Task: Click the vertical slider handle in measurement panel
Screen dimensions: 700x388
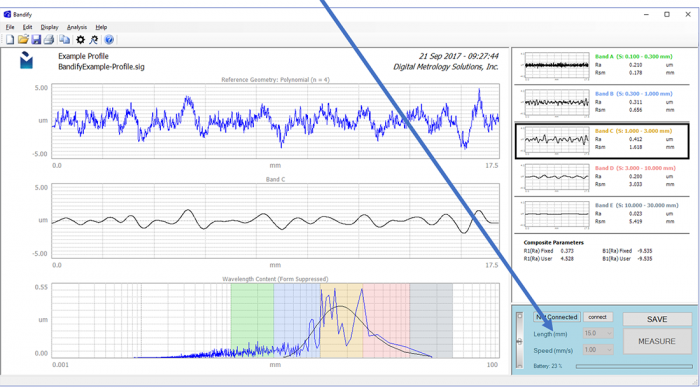Action: (x=519, y=342)
